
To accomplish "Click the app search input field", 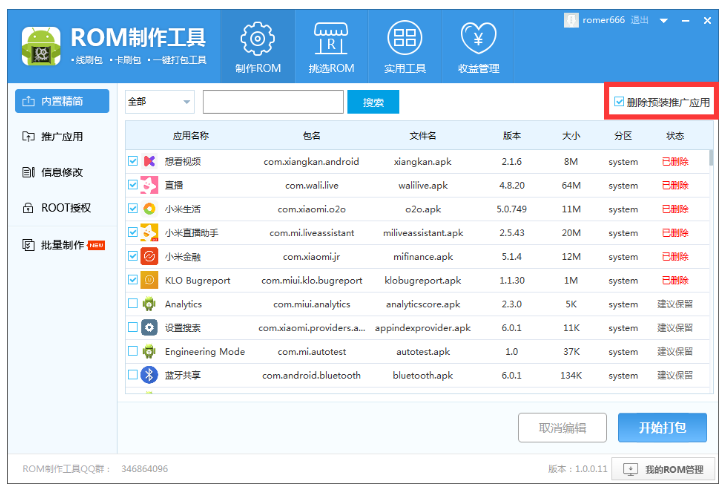I will point(273,102).
